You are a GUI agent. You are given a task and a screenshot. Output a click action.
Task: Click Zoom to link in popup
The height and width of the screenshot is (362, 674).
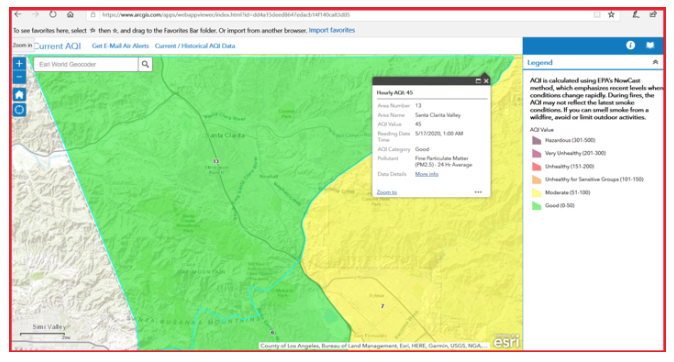[386, 192]
